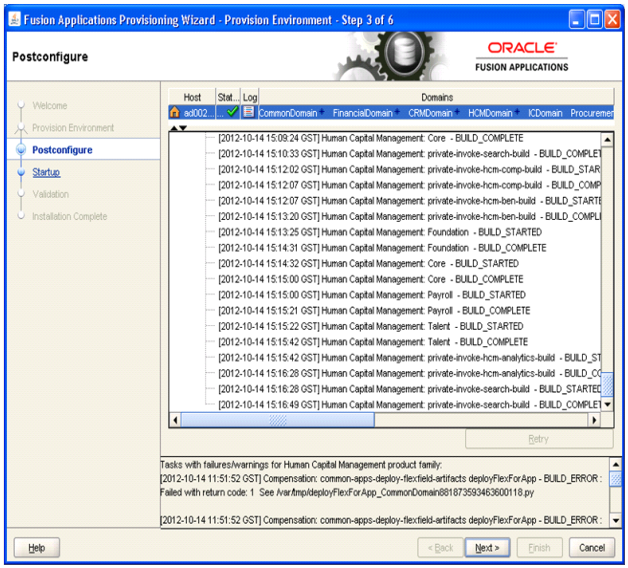Select the 15:15:22 Talent BUILD_STARTED log line
628x568 pixels.
370,326
